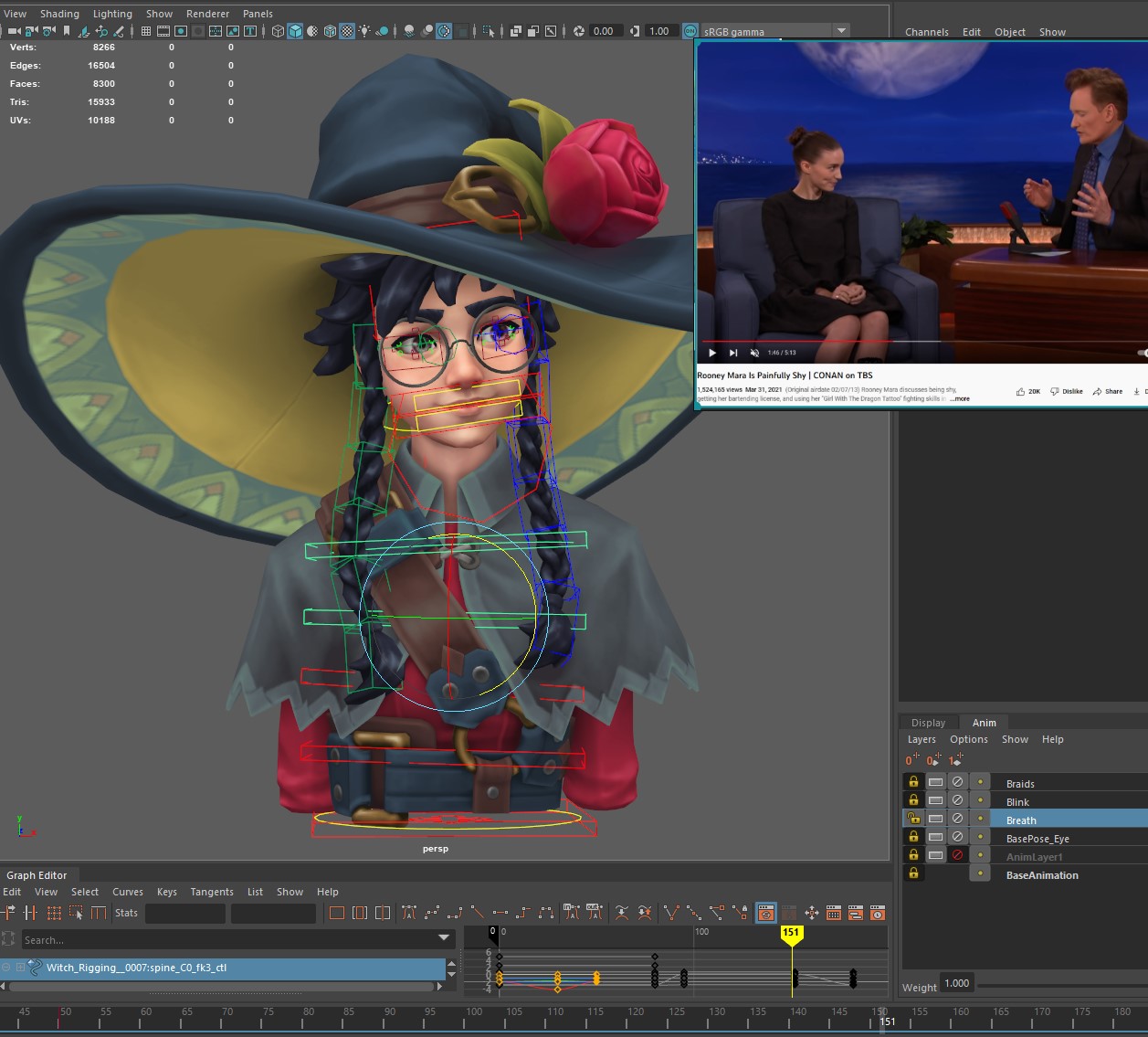
Task: Click the Dislike button under the video
Action: 1067,391
